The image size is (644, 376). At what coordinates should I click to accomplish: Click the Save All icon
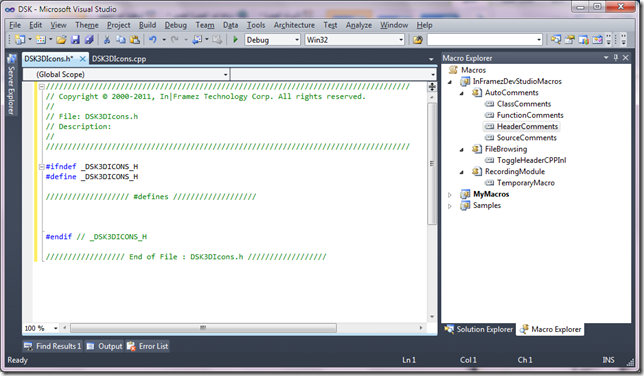(x=89, y=40)
